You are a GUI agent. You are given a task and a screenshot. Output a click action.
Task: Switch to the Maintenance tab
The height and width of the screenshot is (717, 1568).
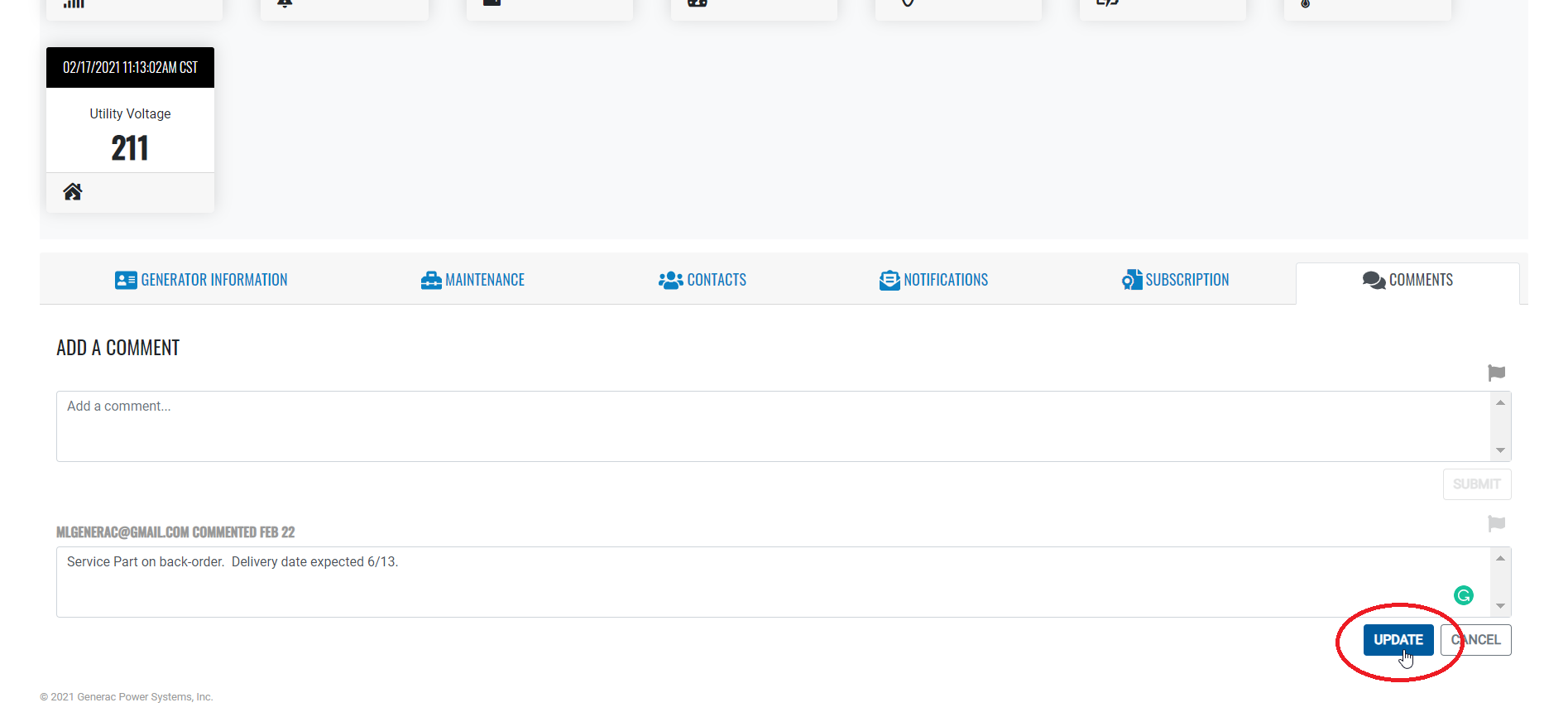coord(472,281)
